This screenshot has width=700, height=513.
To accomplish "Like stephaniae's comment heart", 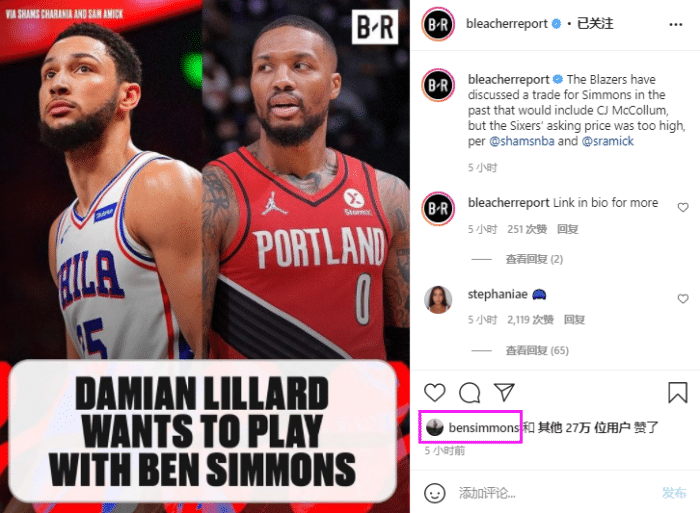I will (683, 298).
